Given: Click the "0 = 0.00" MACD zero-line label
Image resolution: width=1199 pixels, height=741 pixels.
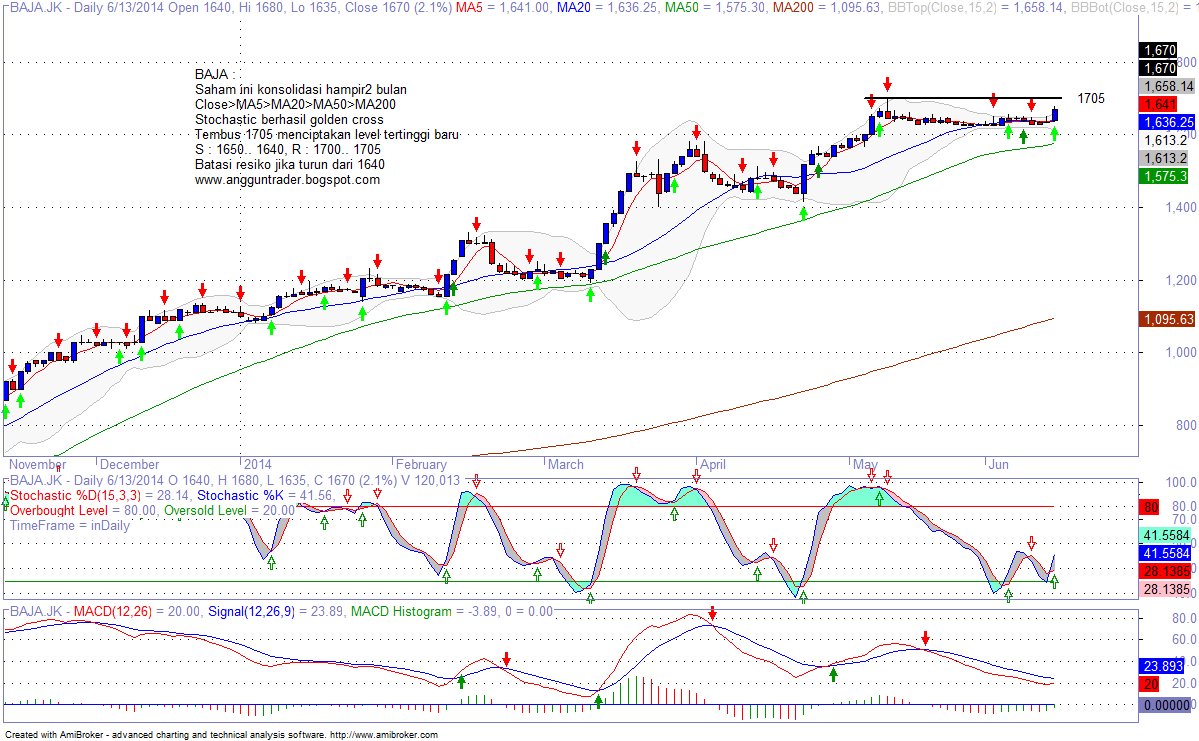Looking at the screenshot, I should click(x=529, y=612).
